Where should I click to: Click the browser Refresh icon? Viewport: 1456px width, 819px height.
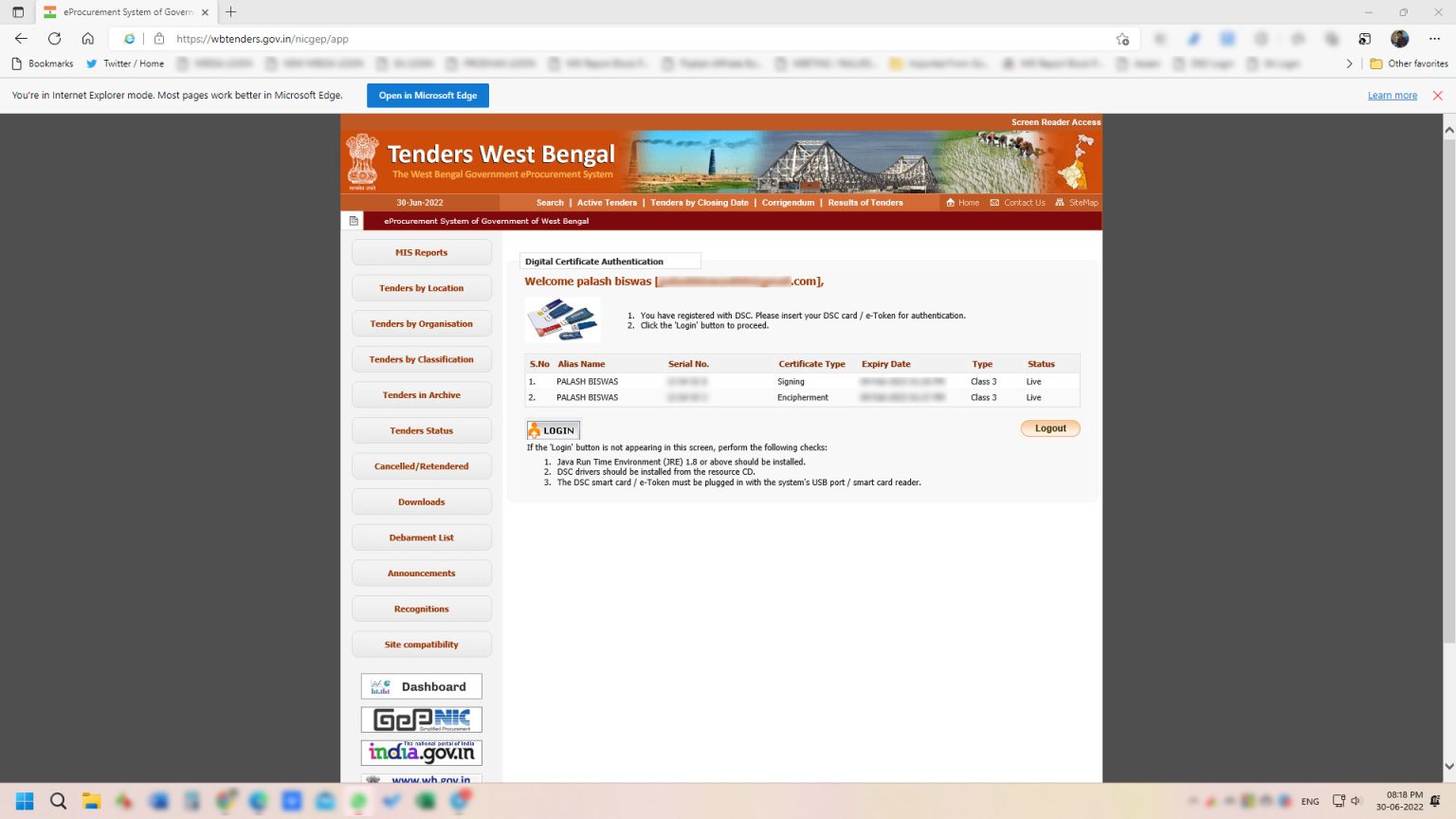point(54,39)
